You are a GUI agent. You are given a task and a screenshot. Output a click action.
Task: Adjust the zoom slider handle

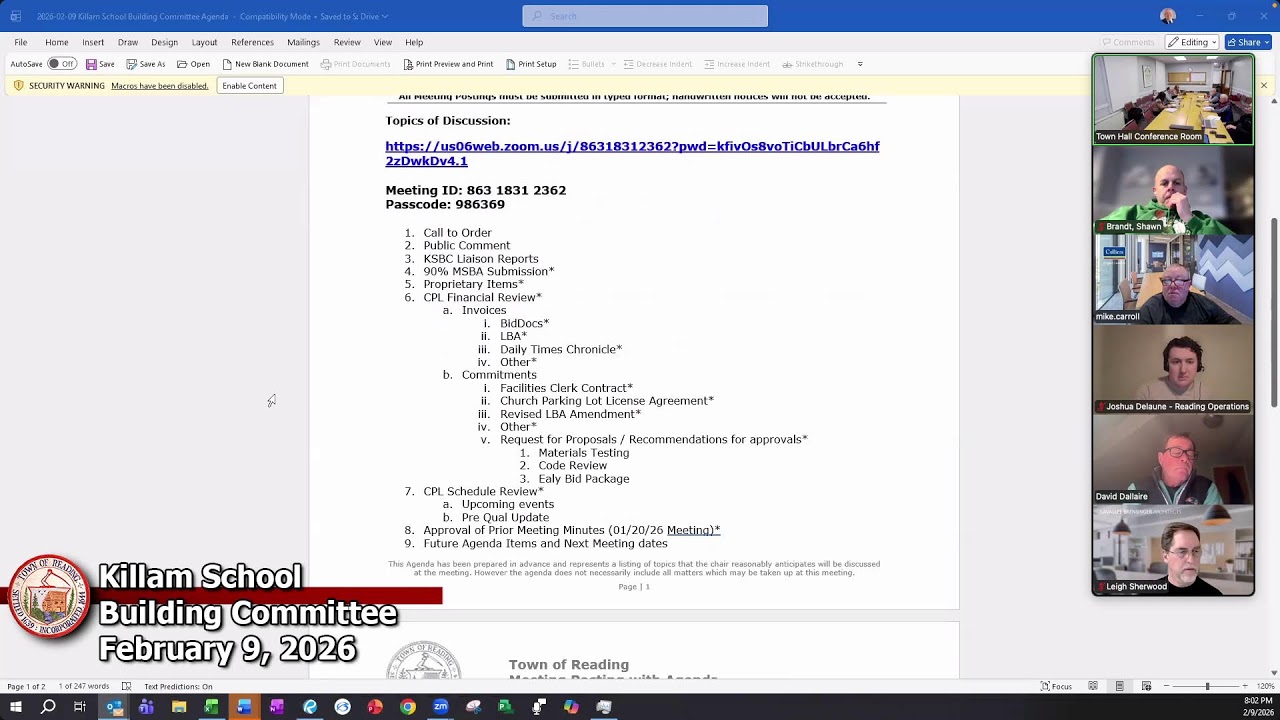[x=1207, y=686]
